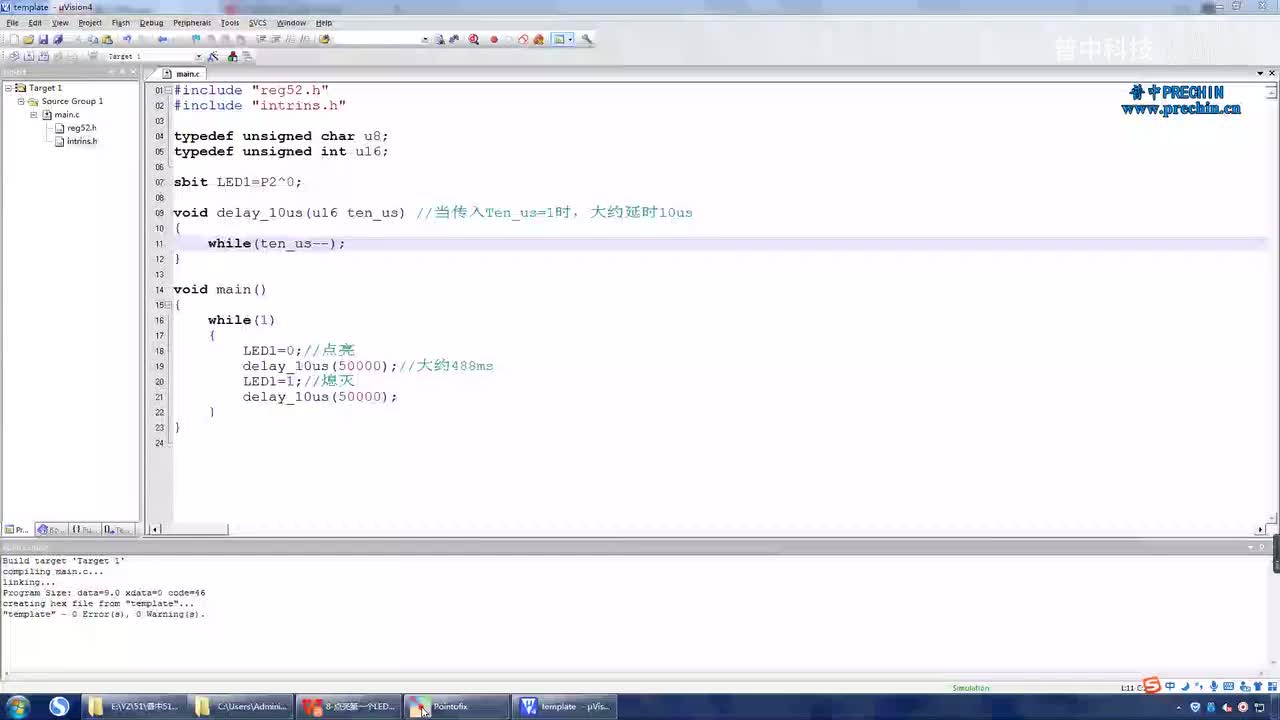Image resolution: width=1280 pixels, height=720 pixels.
Task: Select Source Group 1 in project tree
Action: point(72,101)
